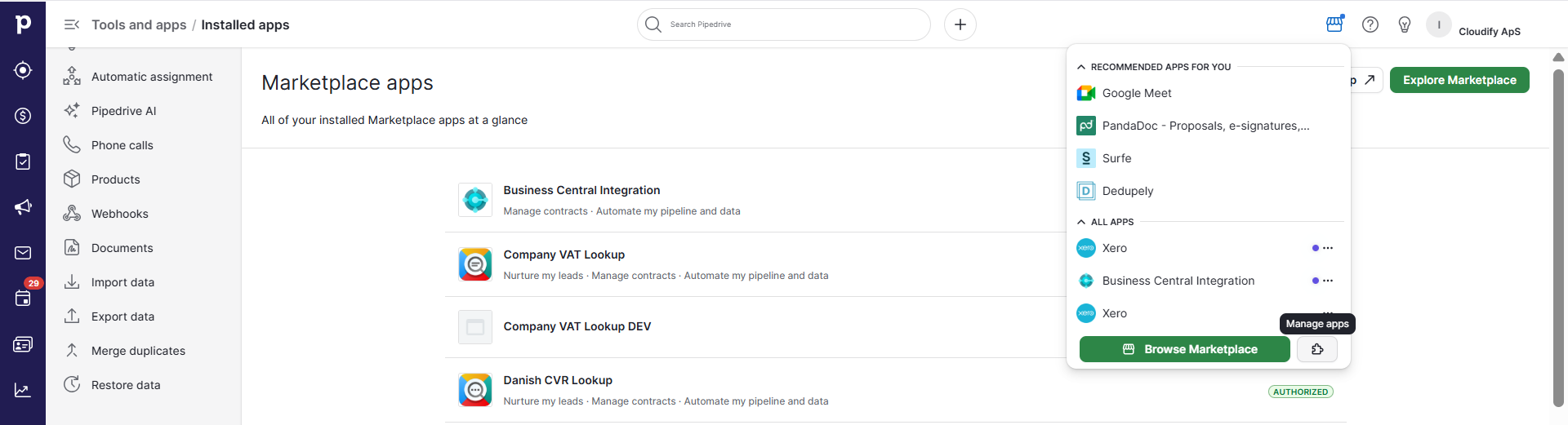Screen dimensions: 1568x425
Task: Click the Marketplace store icon in header
Action: click(x=1334, y=24)
